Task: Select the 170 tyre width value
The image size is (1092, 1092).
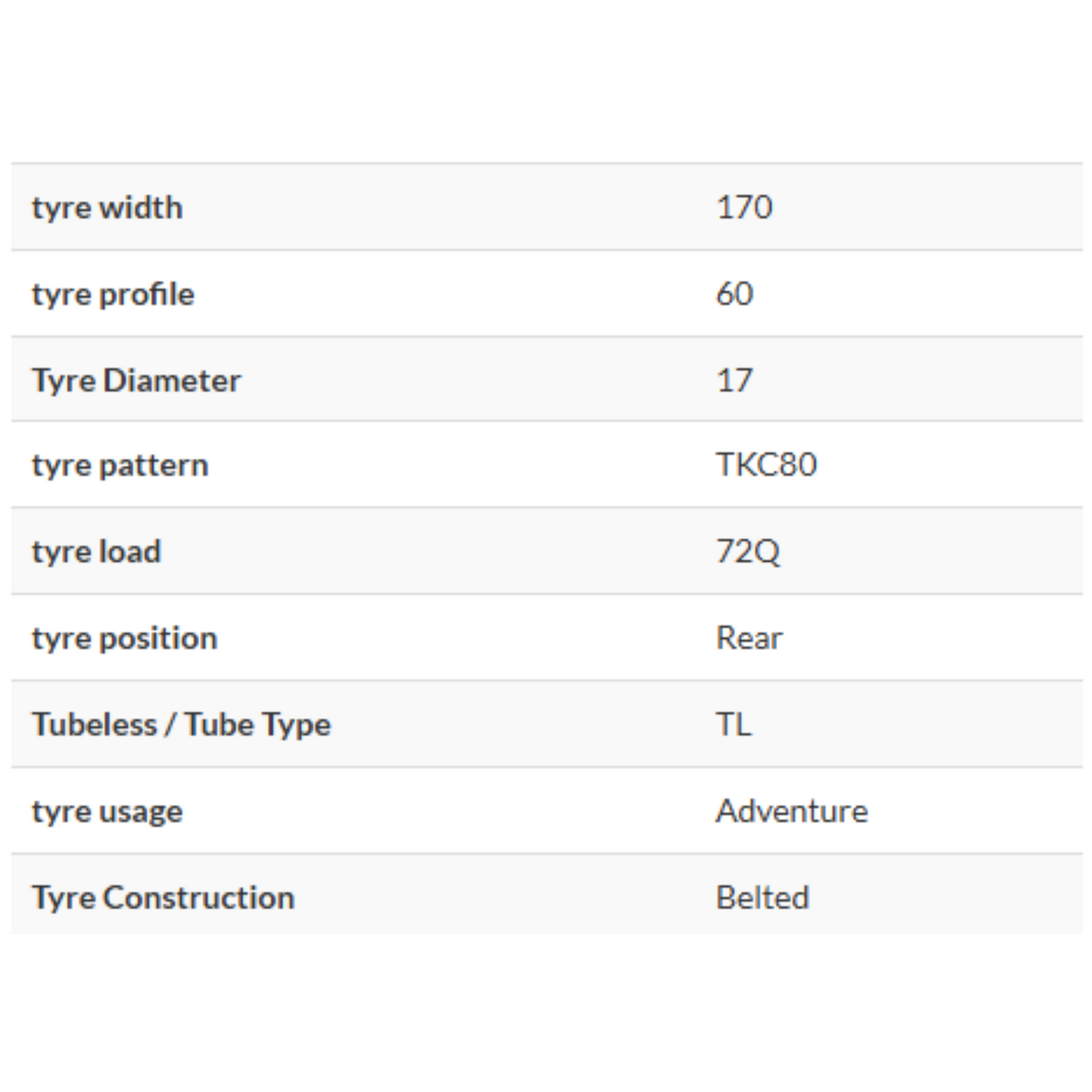Action: click(744, 208)
